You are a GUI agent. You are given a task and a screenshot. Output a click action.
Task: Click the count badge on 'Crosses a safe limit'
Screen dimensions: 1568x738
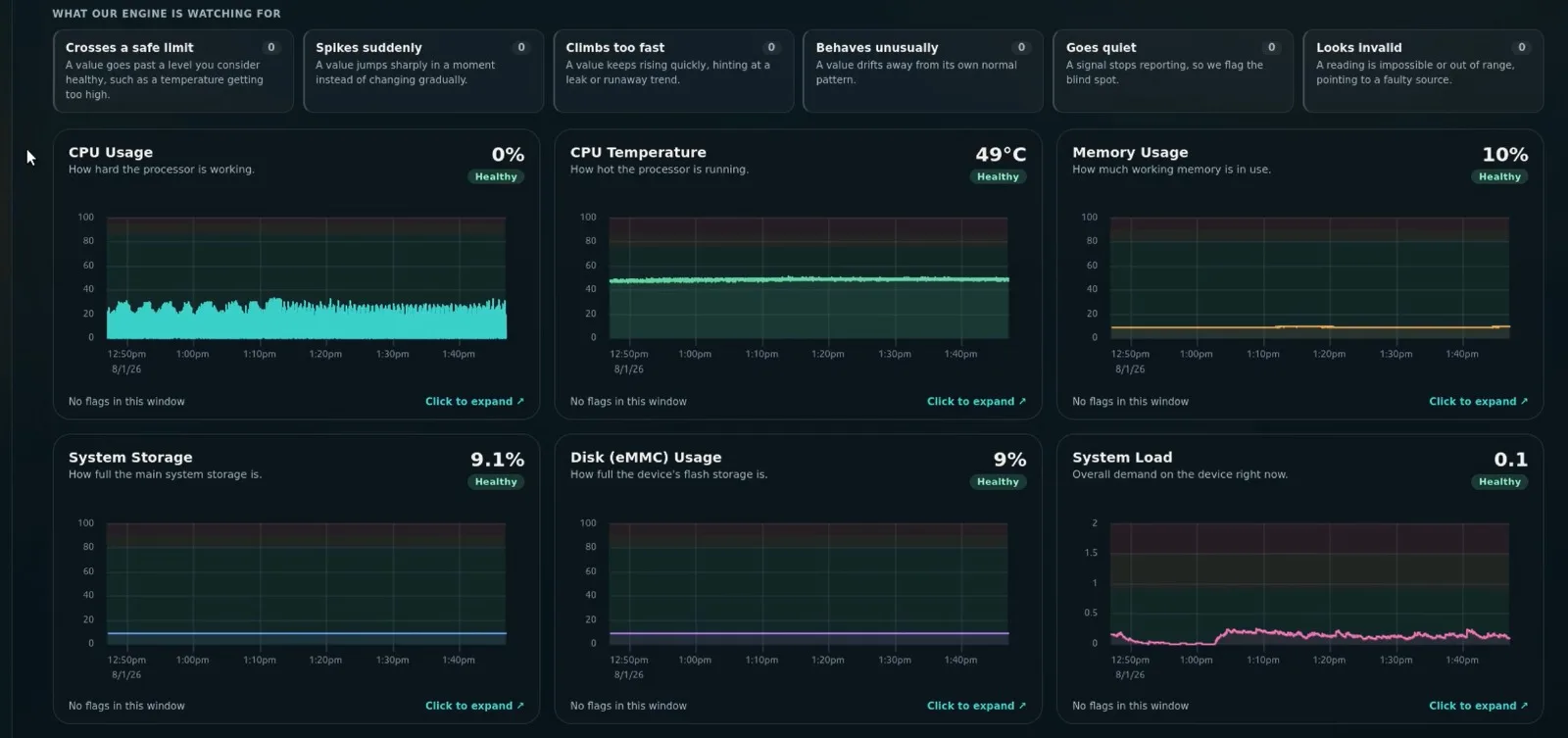(271, 47)
